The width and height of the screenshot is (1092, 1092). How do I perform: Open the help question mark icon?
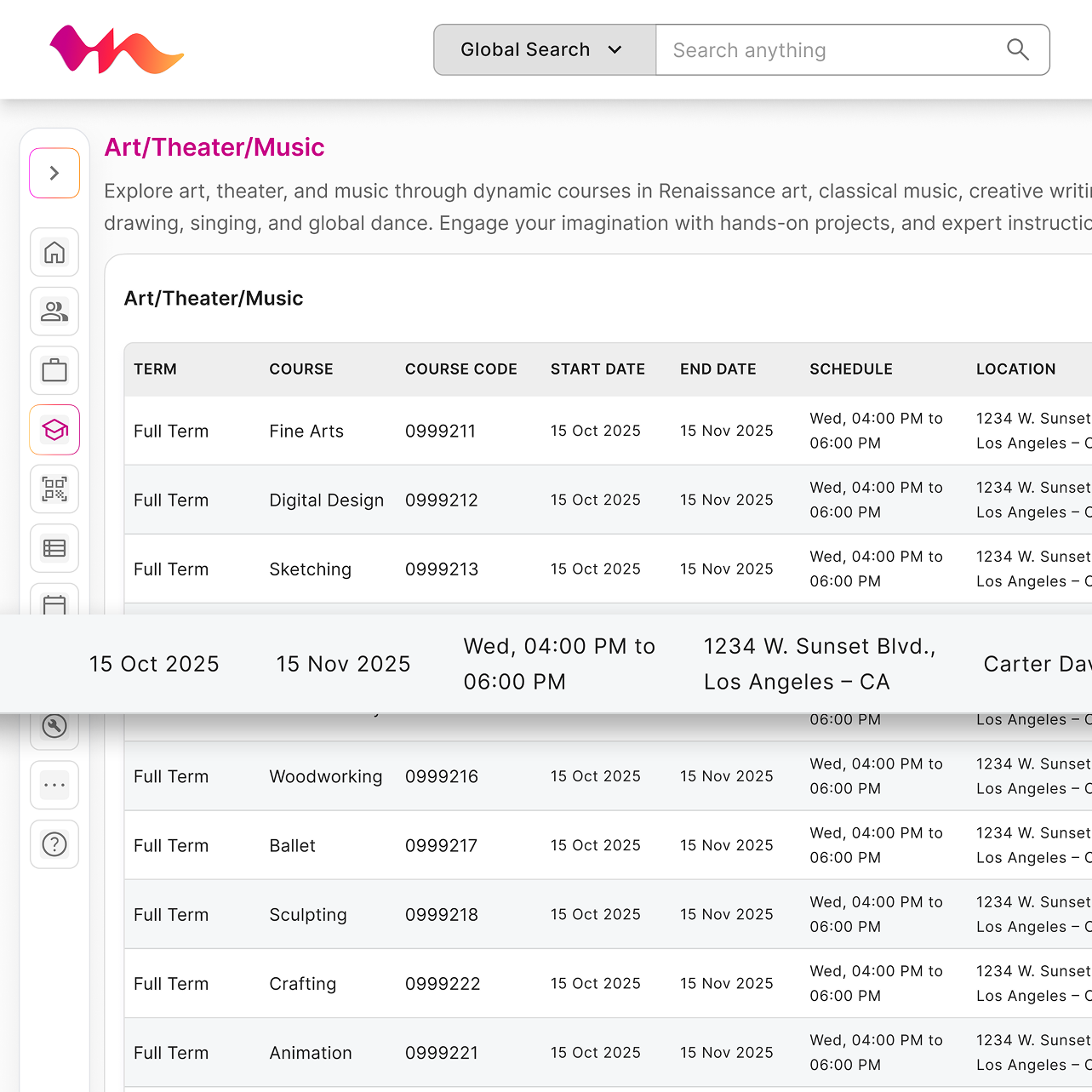[54, 844]
